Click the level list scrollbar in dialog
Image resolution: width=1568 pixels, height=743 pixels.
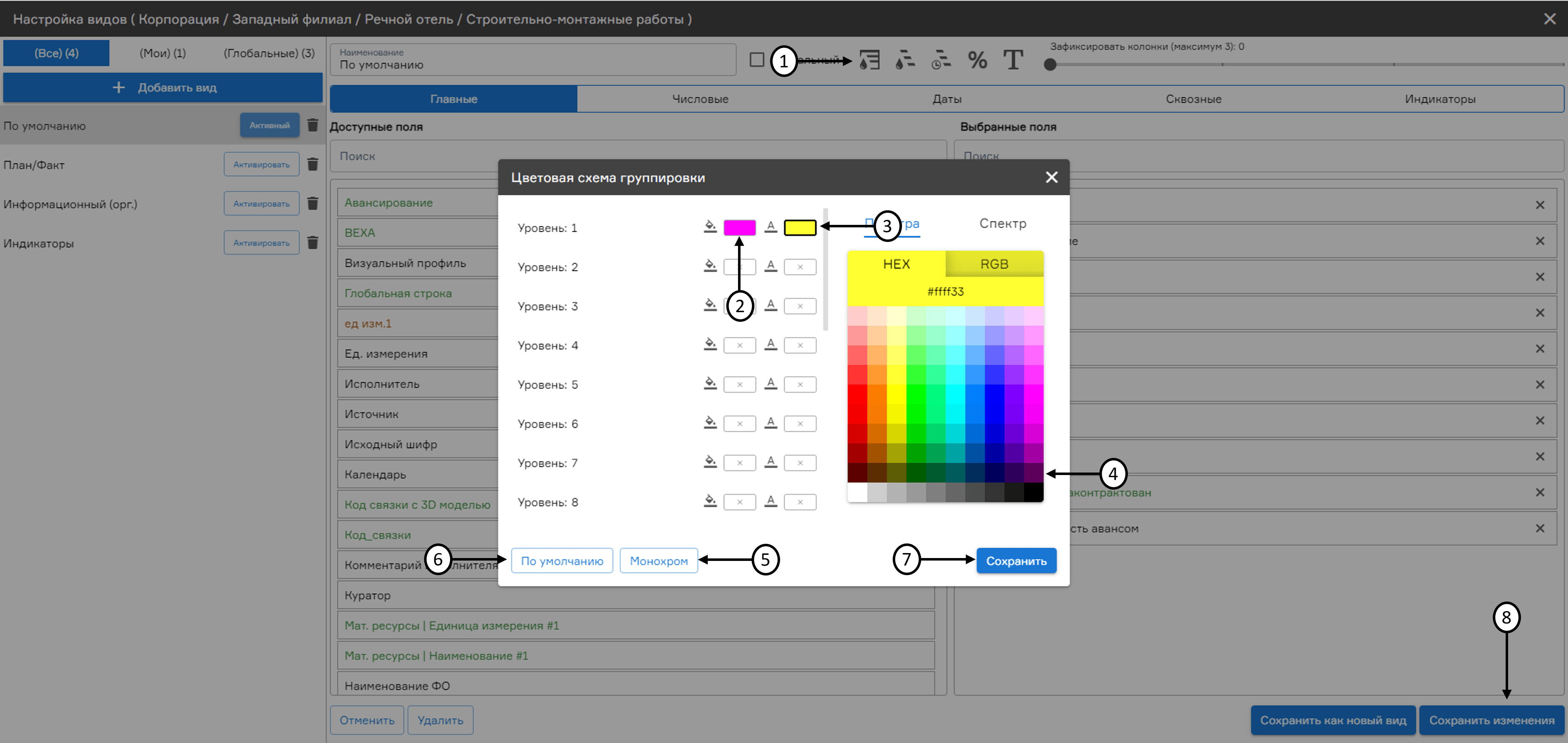point(825,269)
